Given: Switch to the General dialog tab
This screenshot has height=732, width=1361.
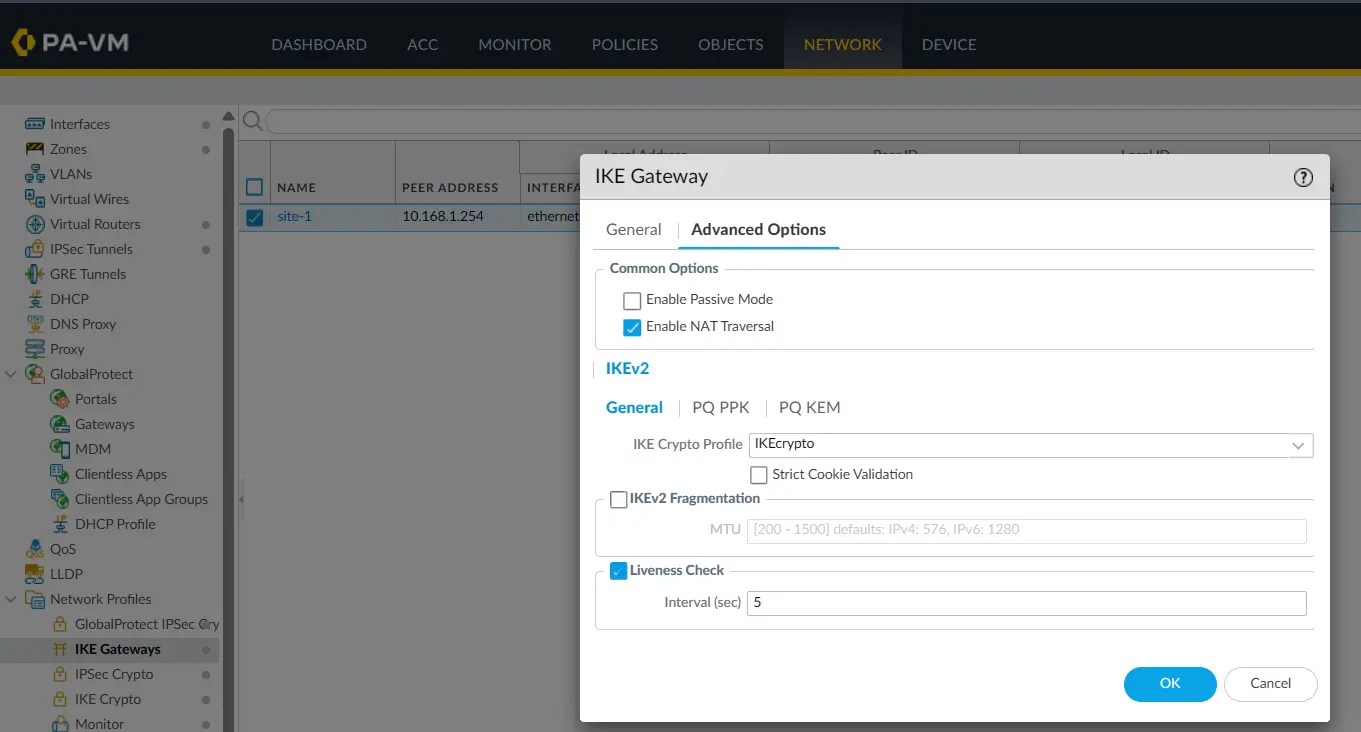Looking at the screenshot, I should [634, 229].
